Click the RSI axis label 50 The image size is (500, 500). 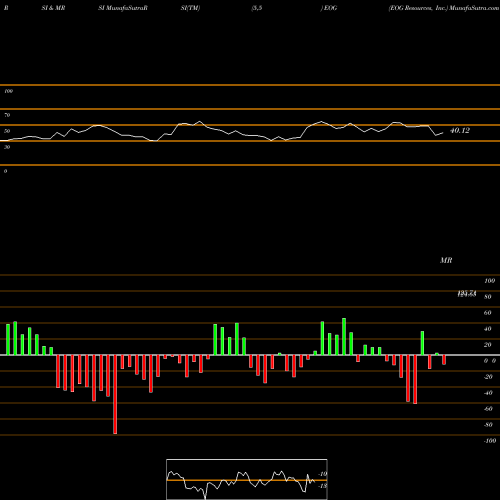pos(7,131)
